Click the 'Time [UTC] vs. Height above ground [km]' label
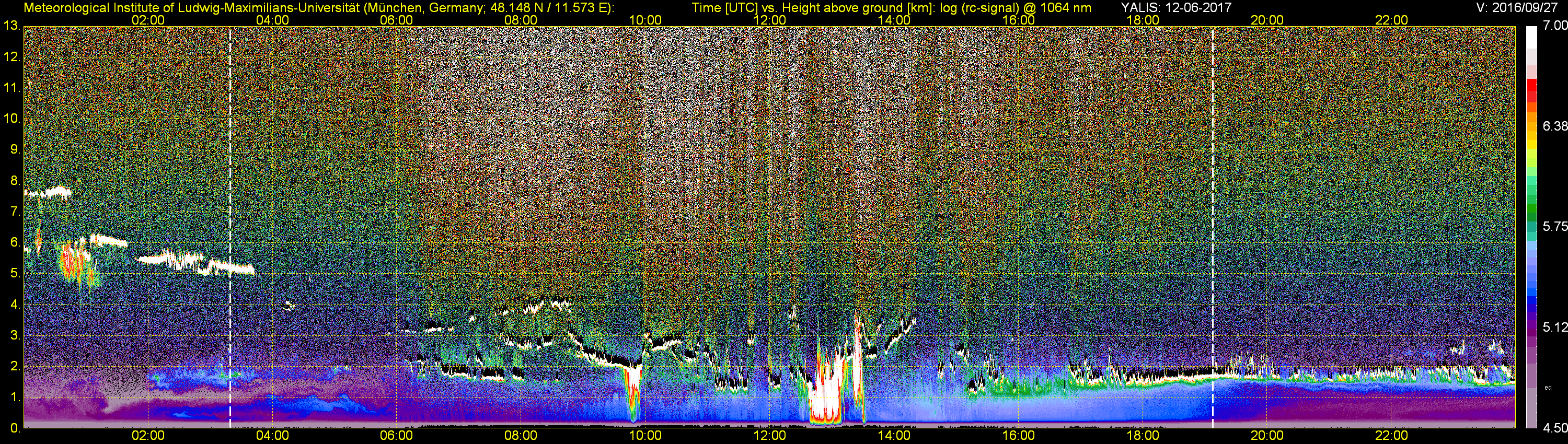The image size is (1568, 444). tap(813, 7)
